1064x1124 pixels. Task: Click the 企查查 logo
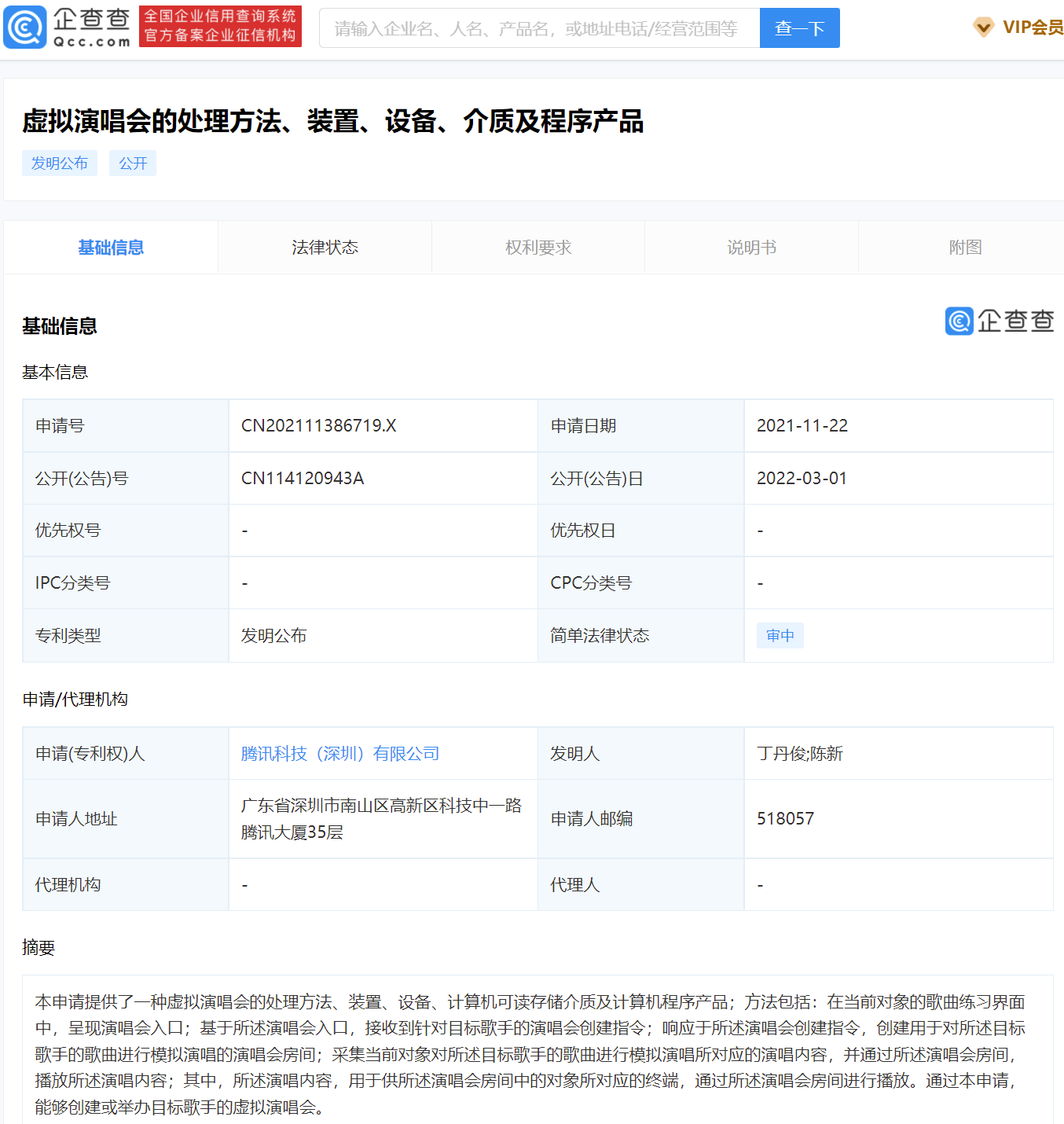pyautogui.click(x=67, y=26)
